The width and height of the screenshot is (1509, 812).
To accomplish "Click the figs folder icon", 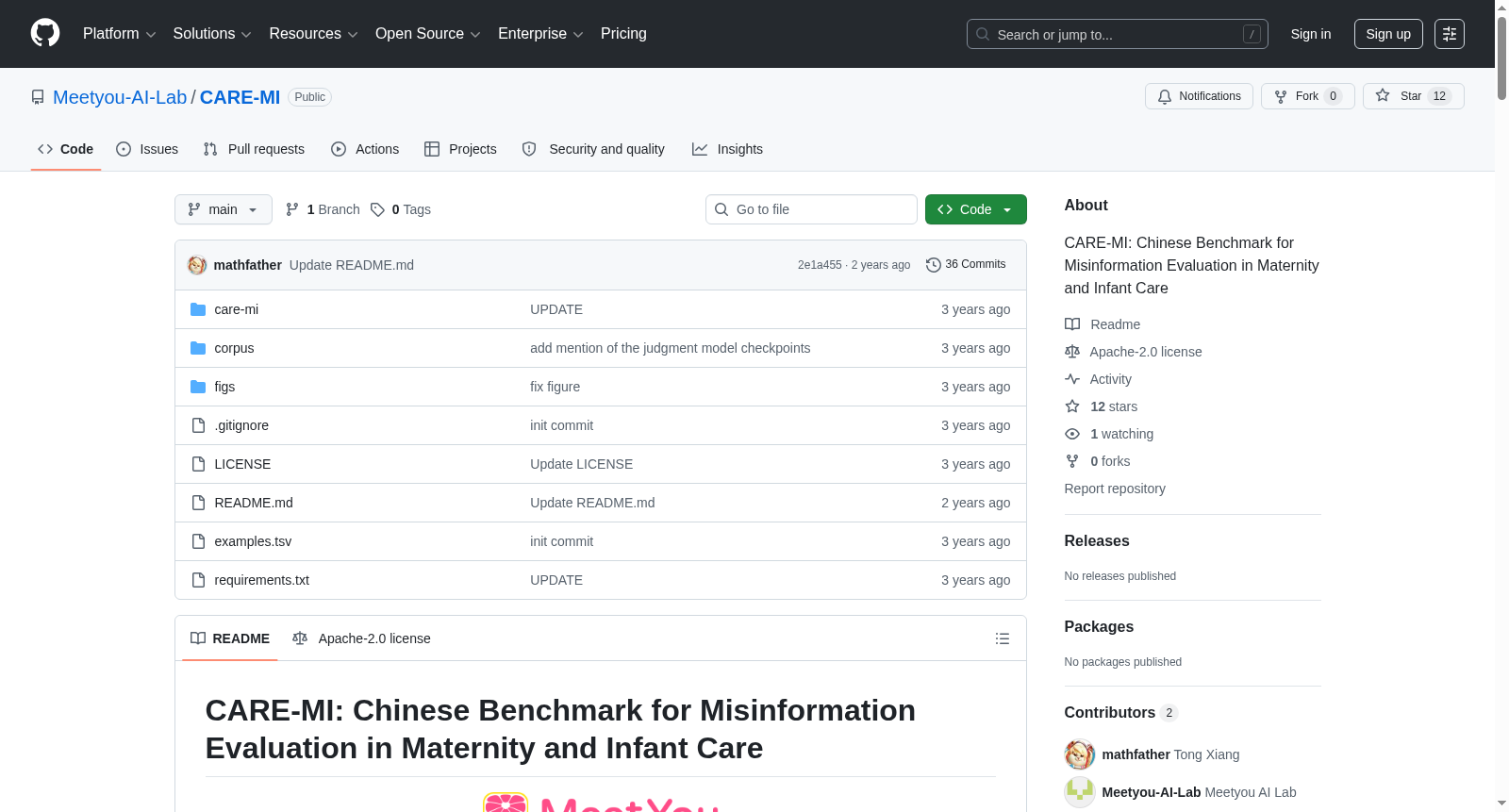I will (x=198, y=387).
